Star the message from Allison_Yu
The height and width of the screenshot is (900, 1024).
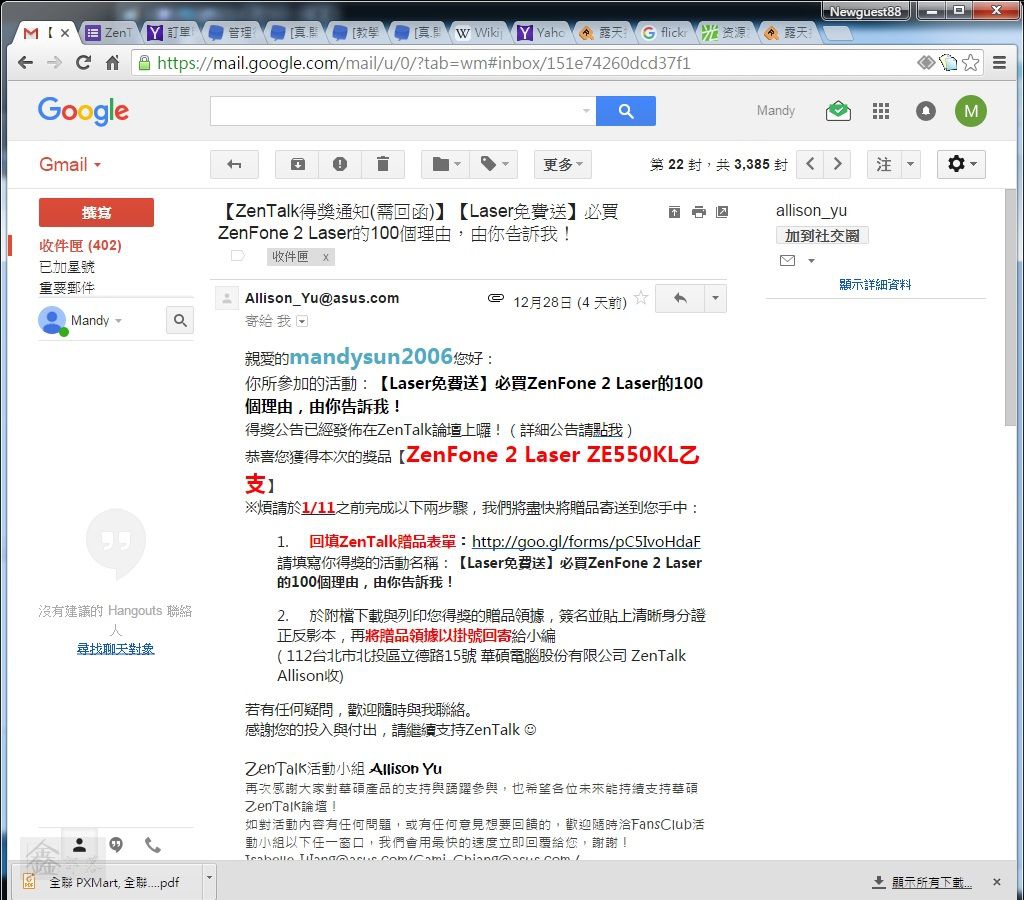(641, 298)
